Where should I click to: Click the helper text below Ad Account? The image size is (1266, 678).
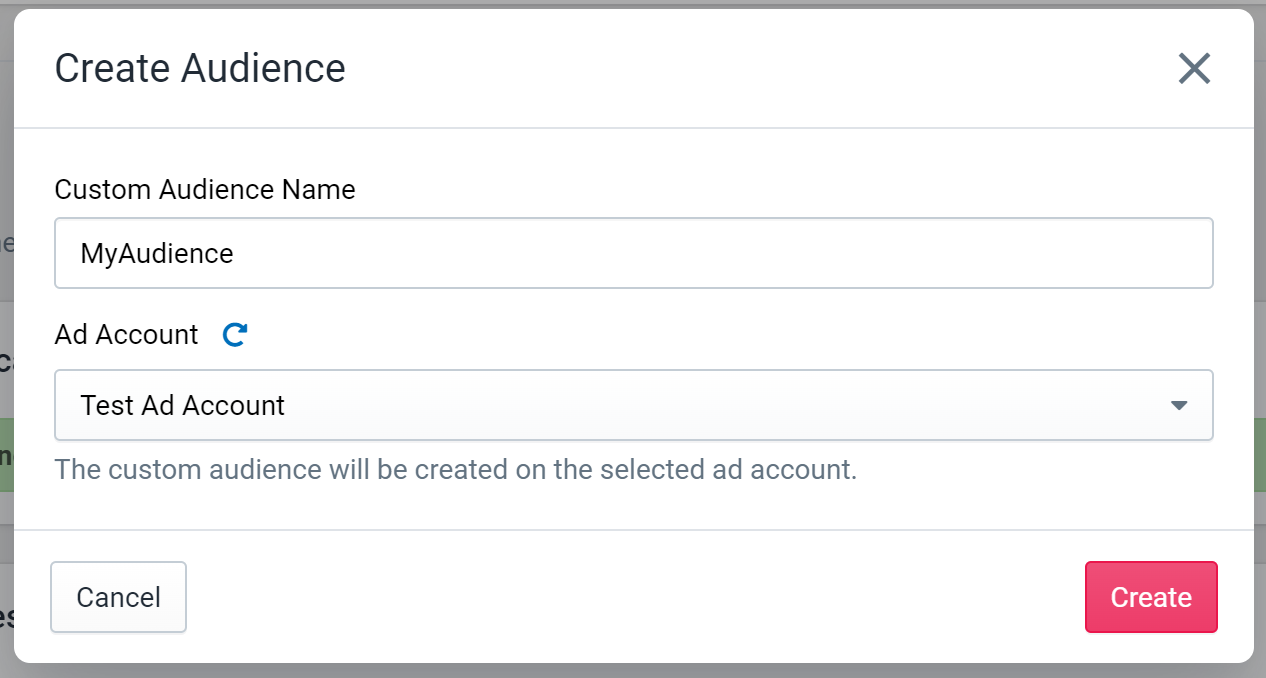tap(456, 469)
